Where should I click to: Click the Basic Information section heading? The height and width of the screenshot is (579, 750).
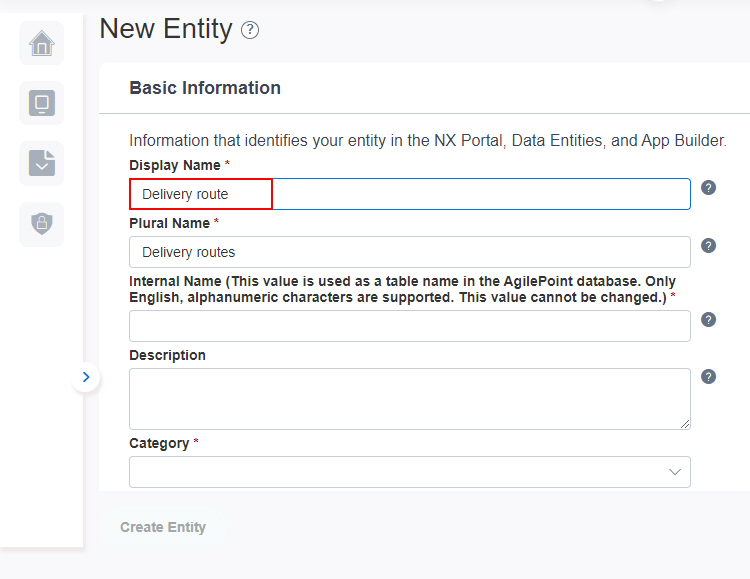point(205,88)
